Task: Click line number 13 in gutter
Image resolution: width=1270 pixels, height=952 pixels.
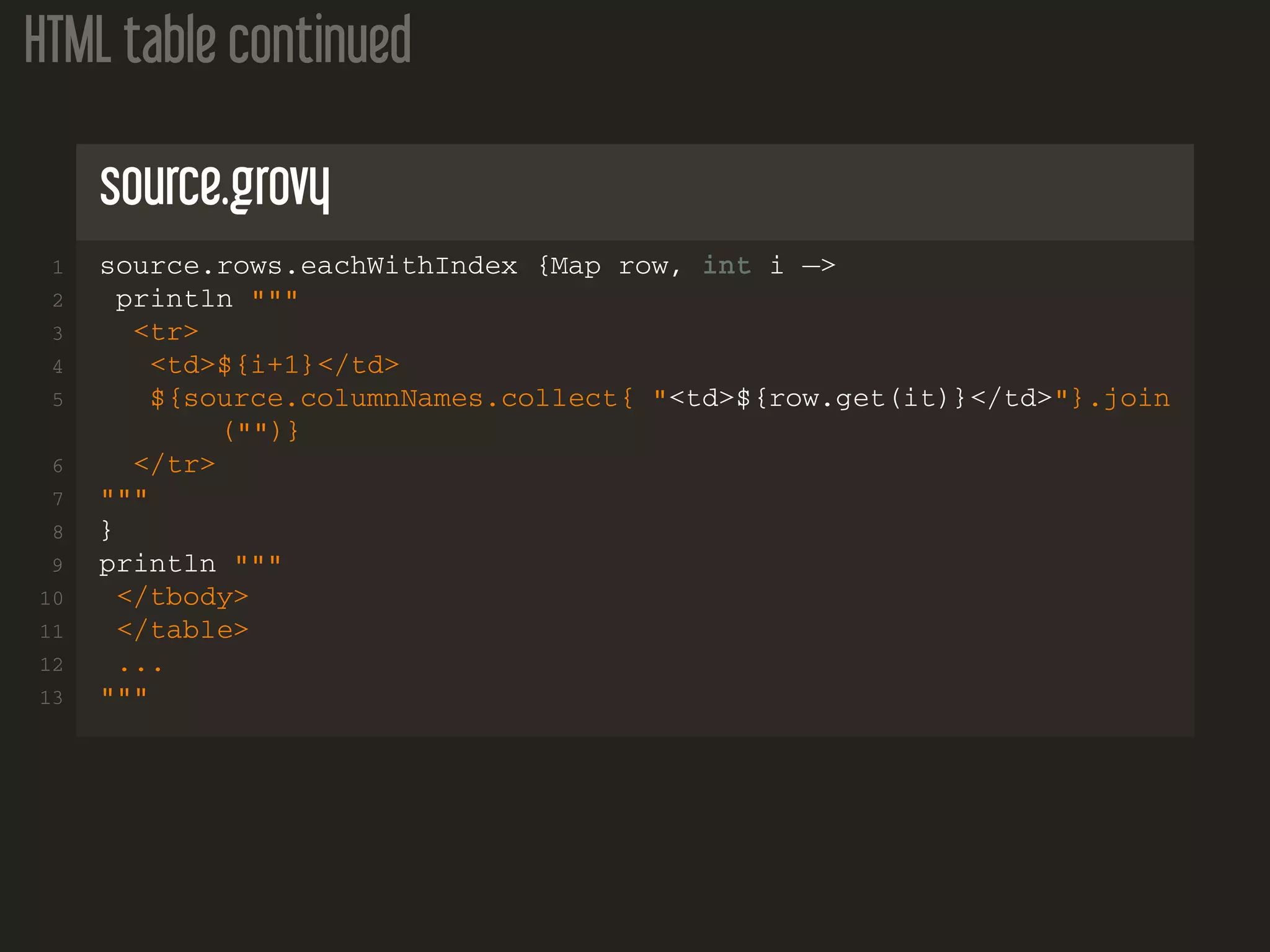Action: click(51, 698)
